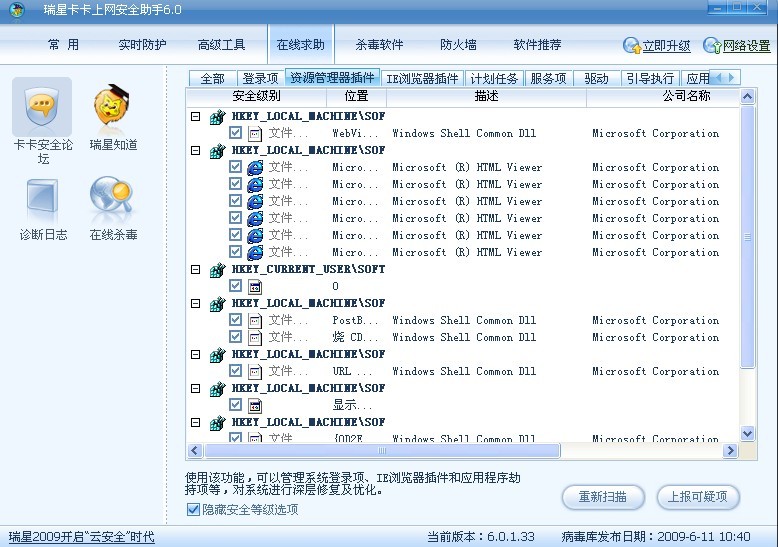The height and width of the screenshot is (547, 778).
Task: Select the 软件推荐 main tab
Action: pos(537,45)
